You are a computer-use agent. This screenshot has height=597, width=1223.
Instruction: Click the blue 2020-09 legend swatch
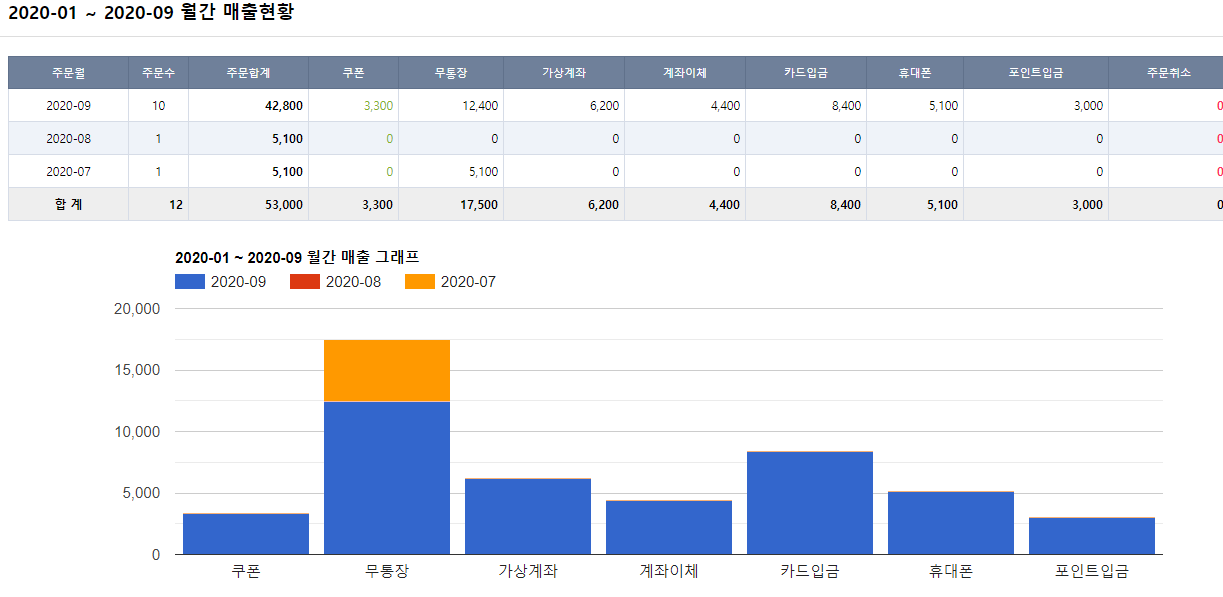[x=190, y=282]
